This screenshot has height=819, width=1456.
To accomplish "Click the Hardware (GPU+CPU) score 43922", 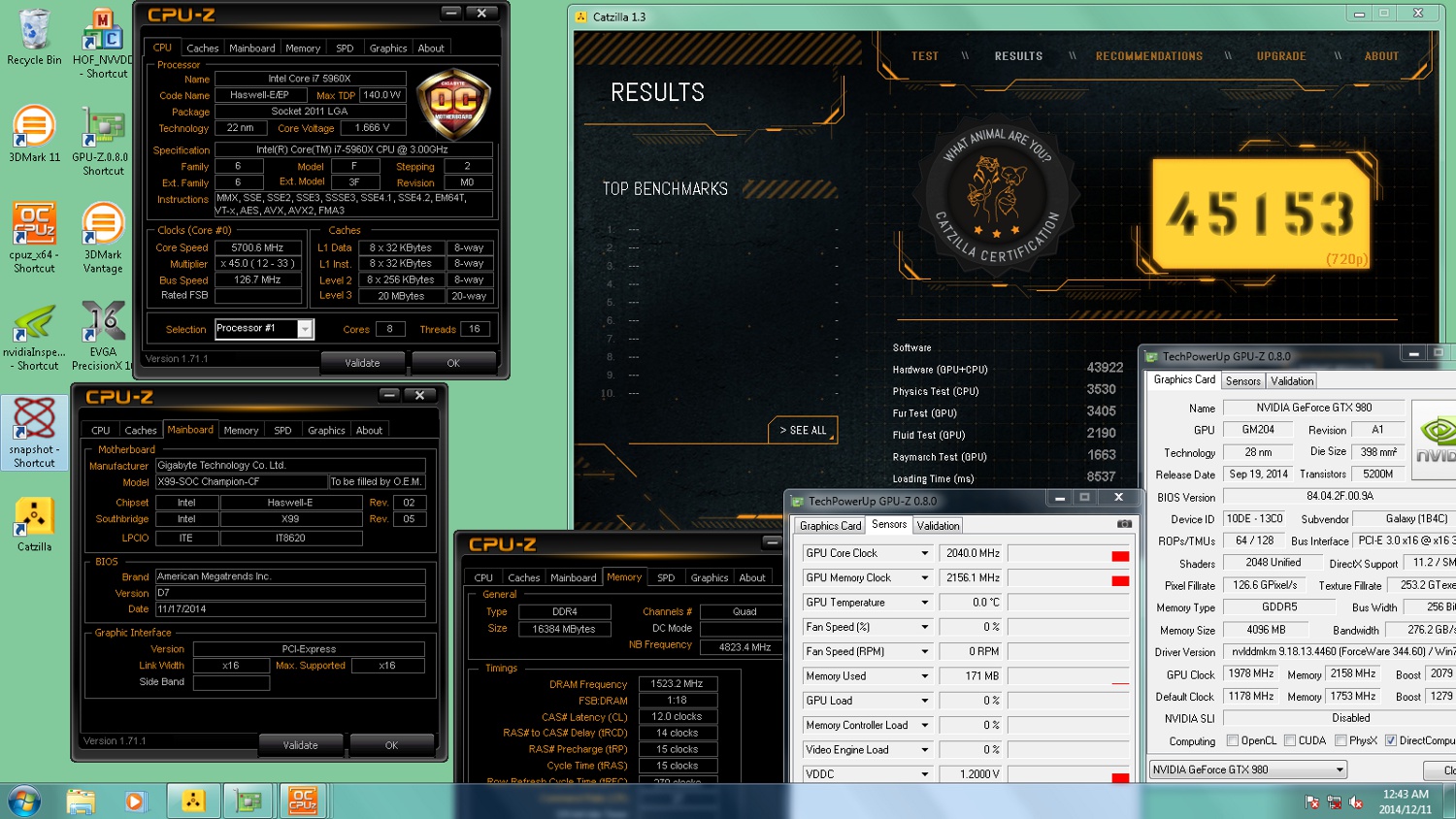I will 1105,368.
